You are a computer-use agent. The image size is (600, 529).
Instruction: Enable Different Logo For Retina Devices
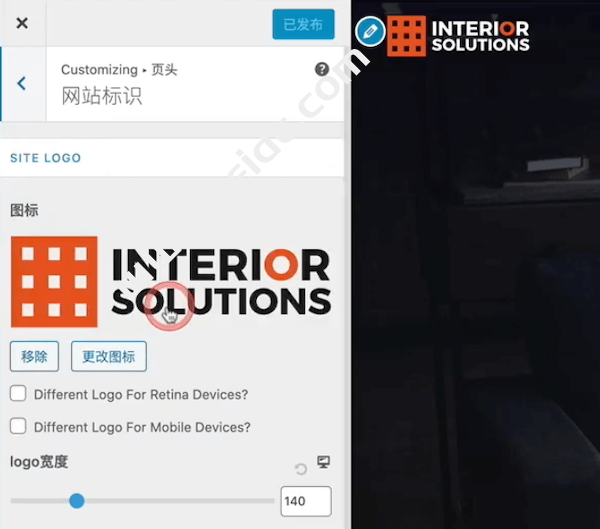click(x=18, y=393)
